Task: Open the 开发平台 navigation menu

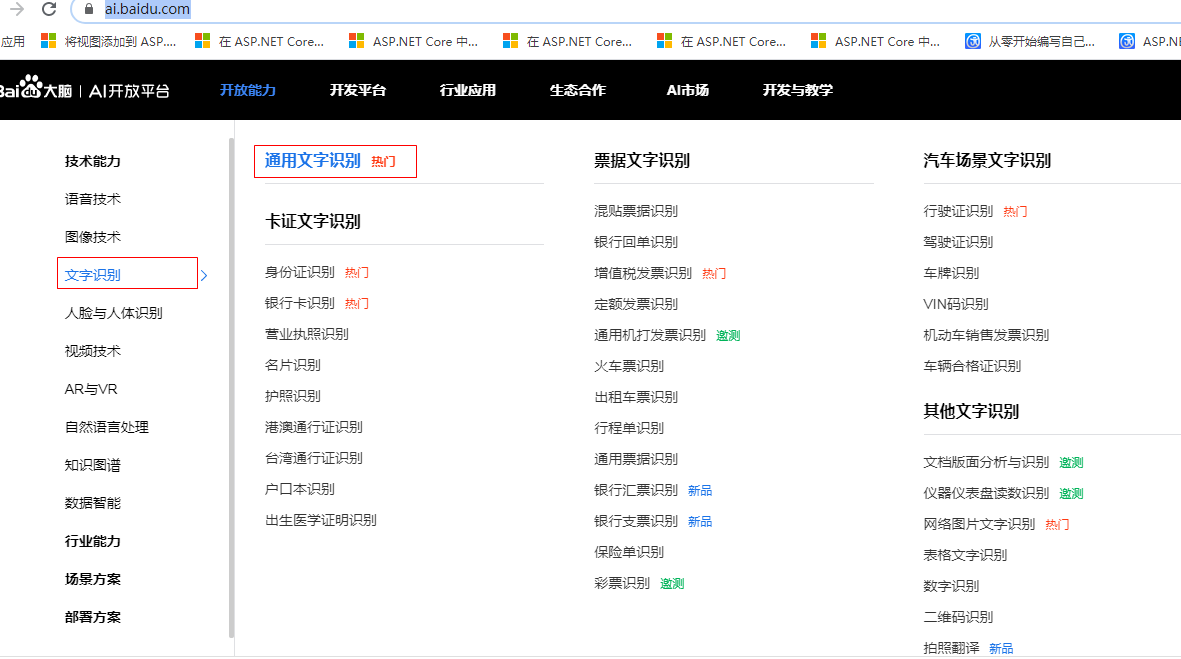Action: pos(358,90)
